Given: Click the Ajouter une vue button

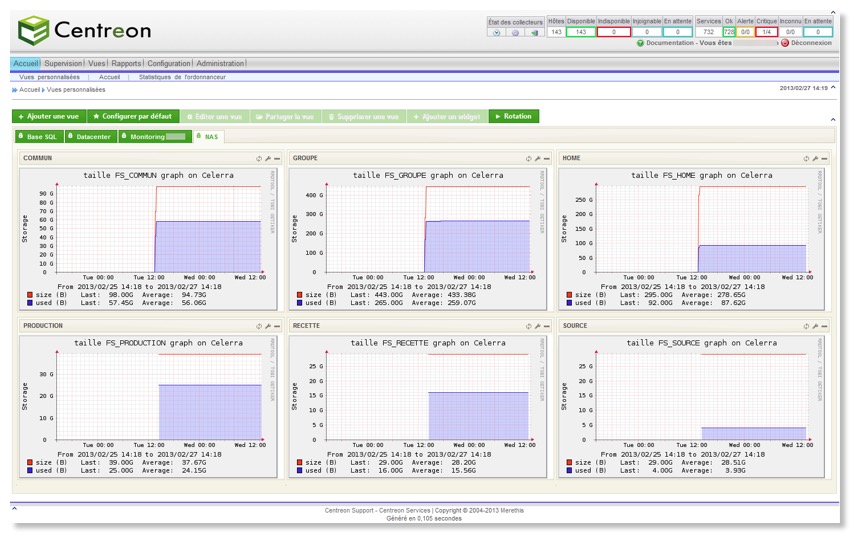Looking at the screenshot, I should (49, 116).
